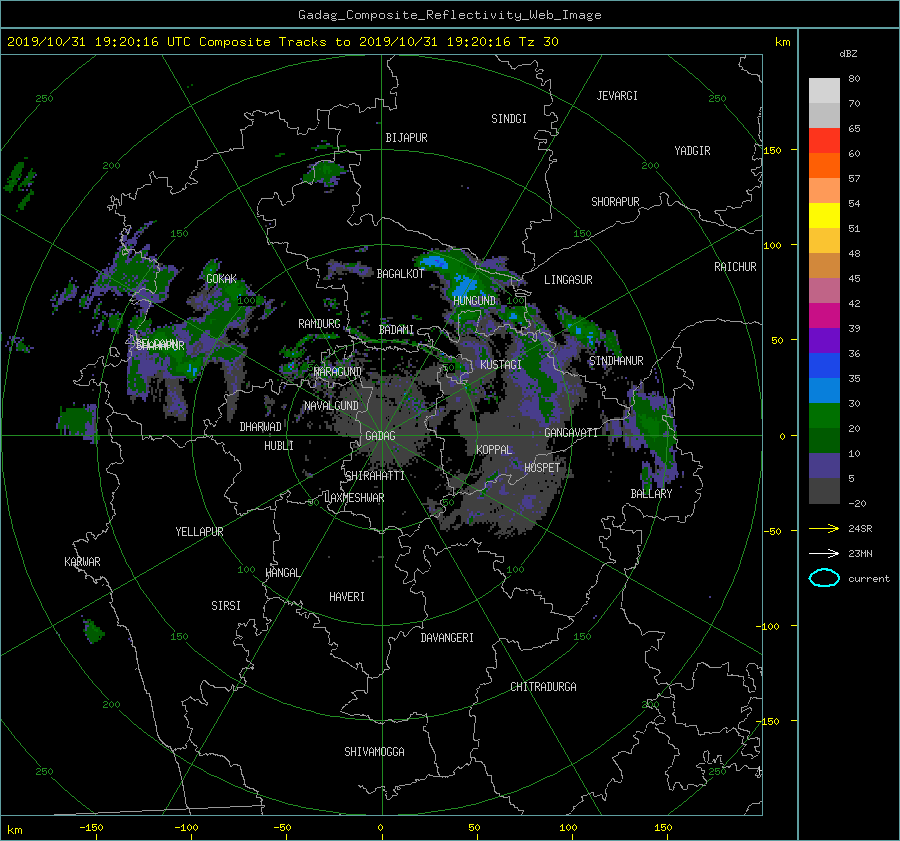Click the HUNGUND city label

pyautogui.click(x=474, y=301)
